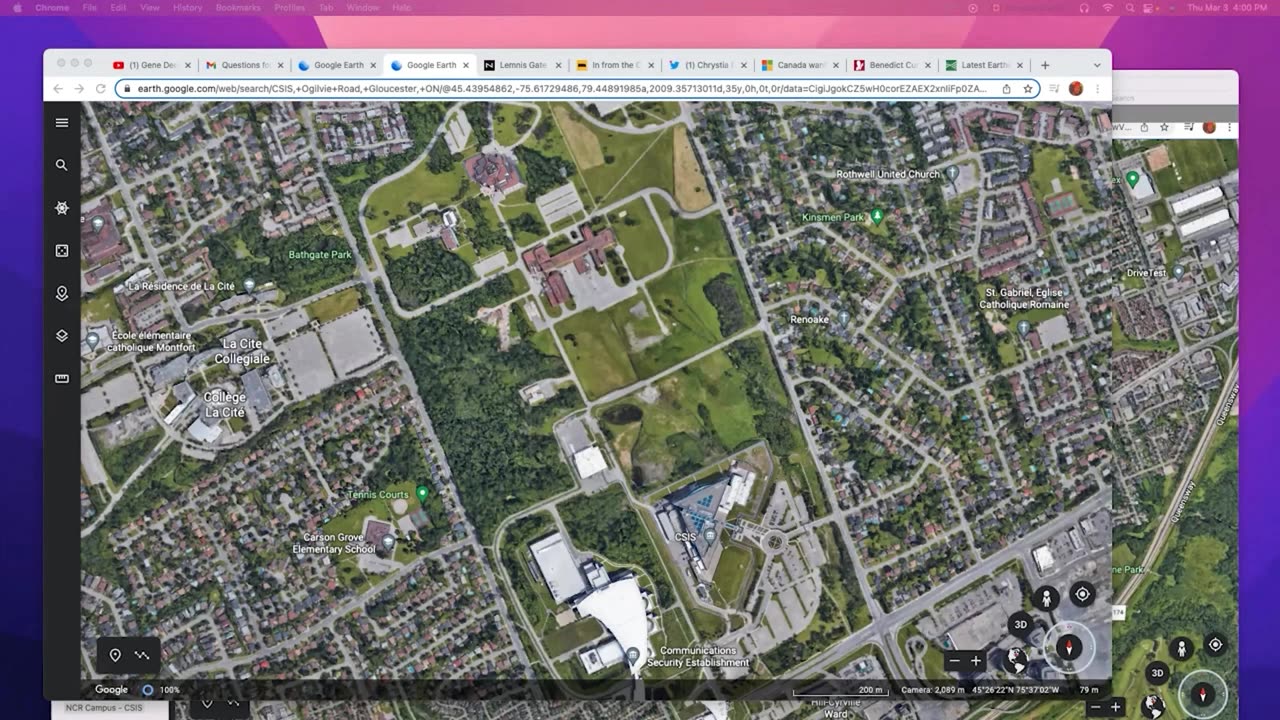The width and height of the screenshot is (1280, 720).
Task: Click the Tennis Courts marker
Action: pyautogui.click(x=422, y=493)
